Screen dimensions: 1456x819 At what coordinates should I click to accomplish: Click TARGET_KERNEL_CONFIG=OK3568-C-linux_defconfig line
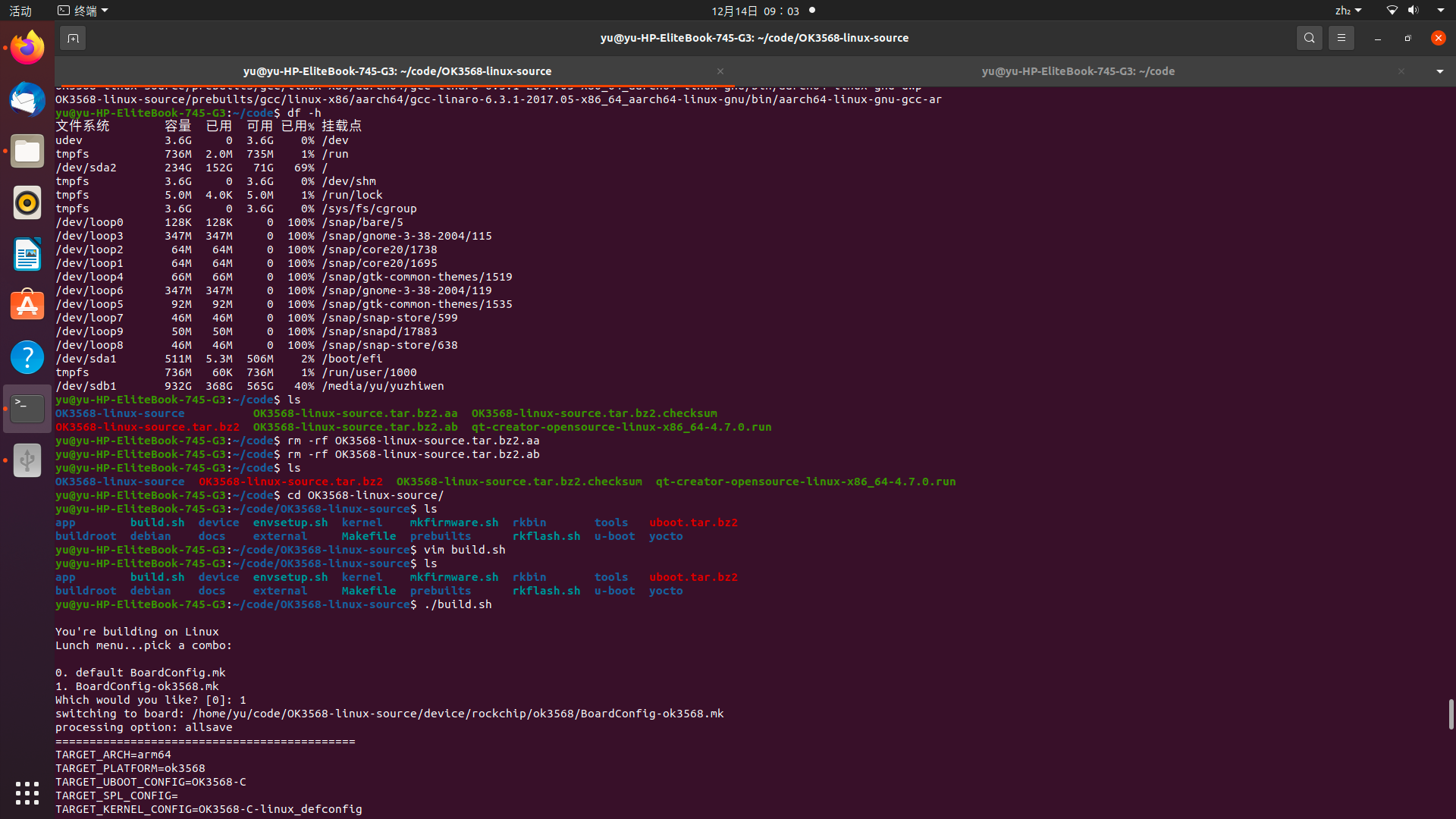209,809
